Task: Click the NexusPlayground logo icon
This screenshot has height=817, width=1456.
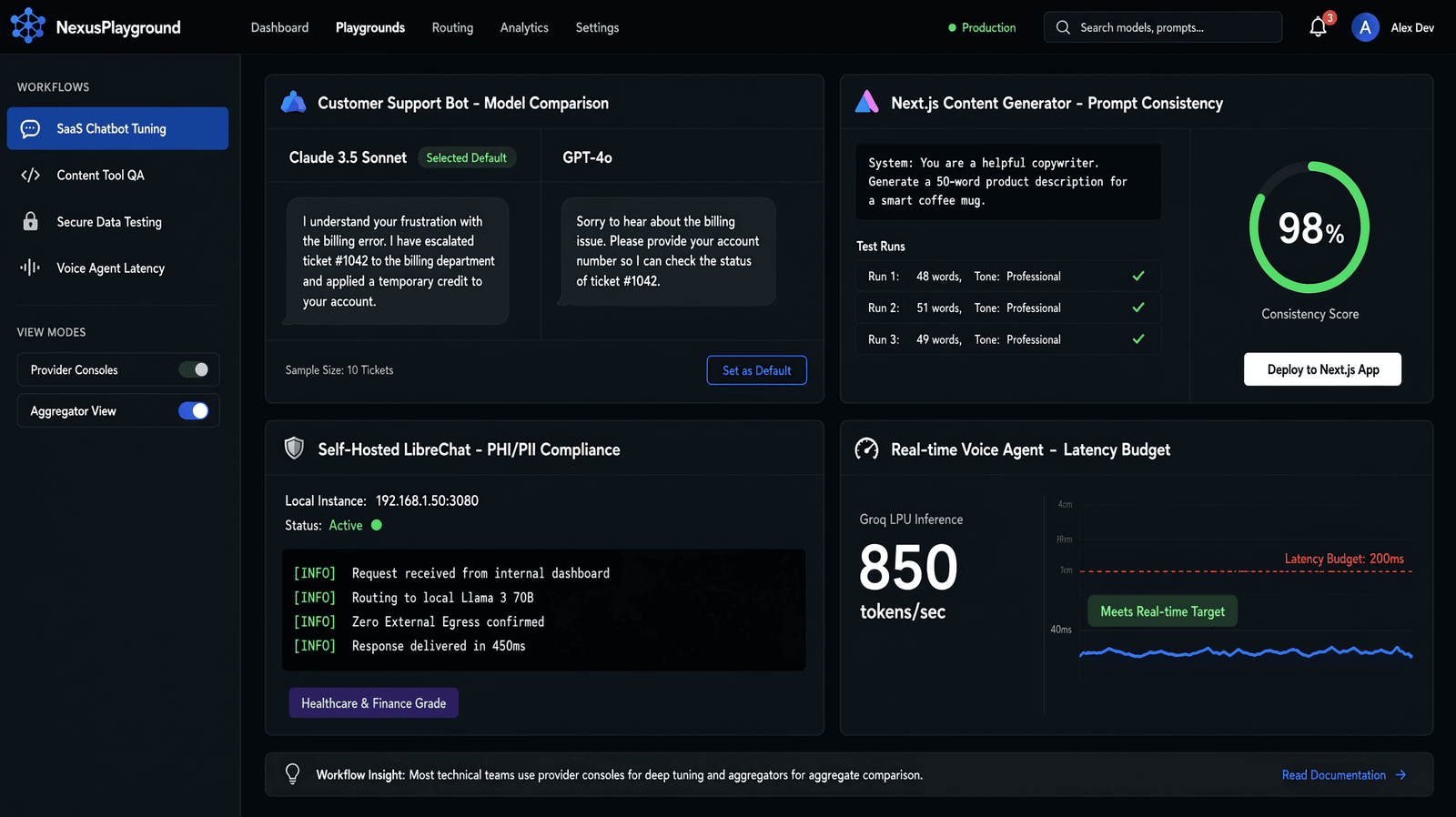Action: click(x=27, y=26)
